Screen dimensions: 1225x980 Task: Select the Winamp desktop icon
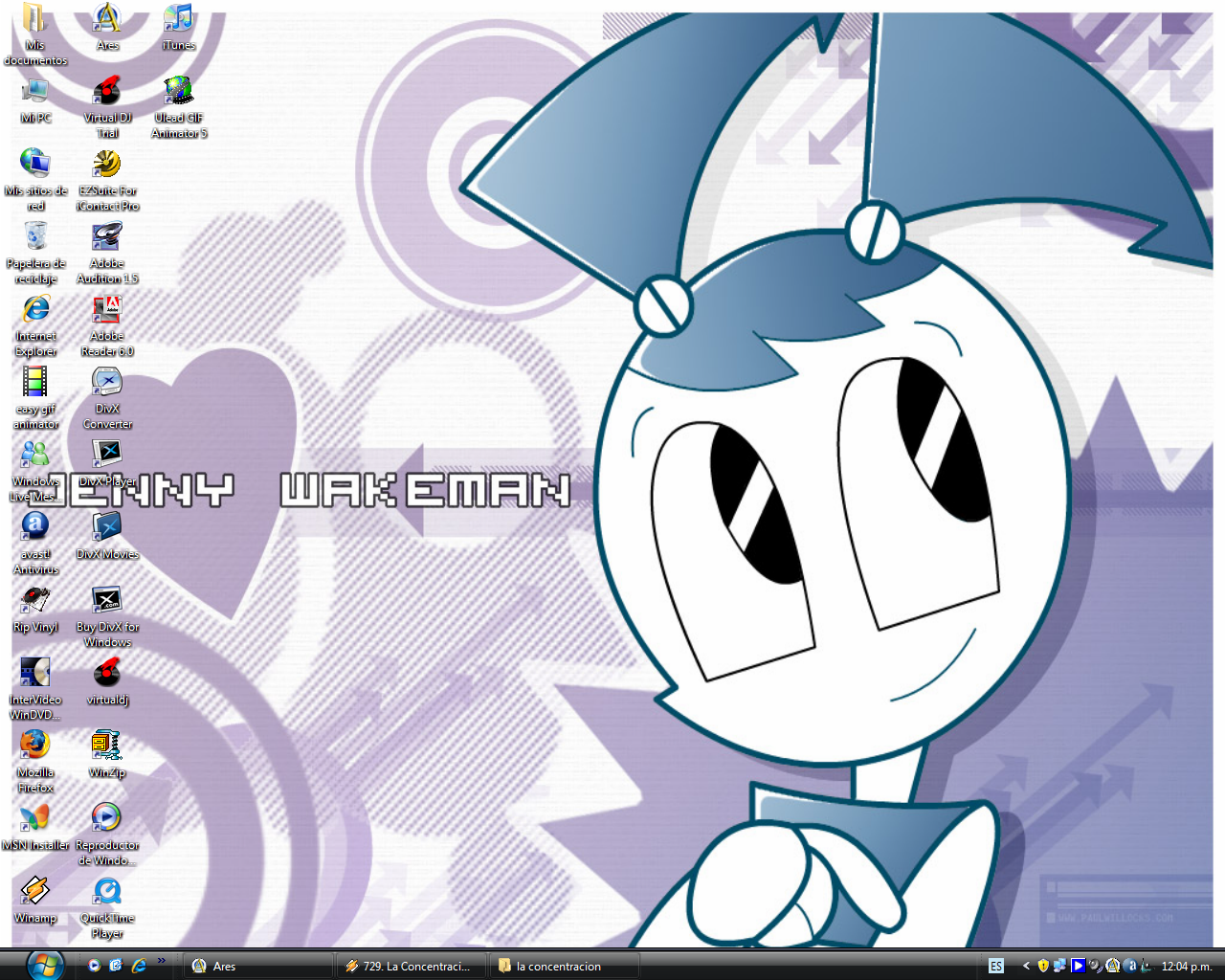point(35,900)
